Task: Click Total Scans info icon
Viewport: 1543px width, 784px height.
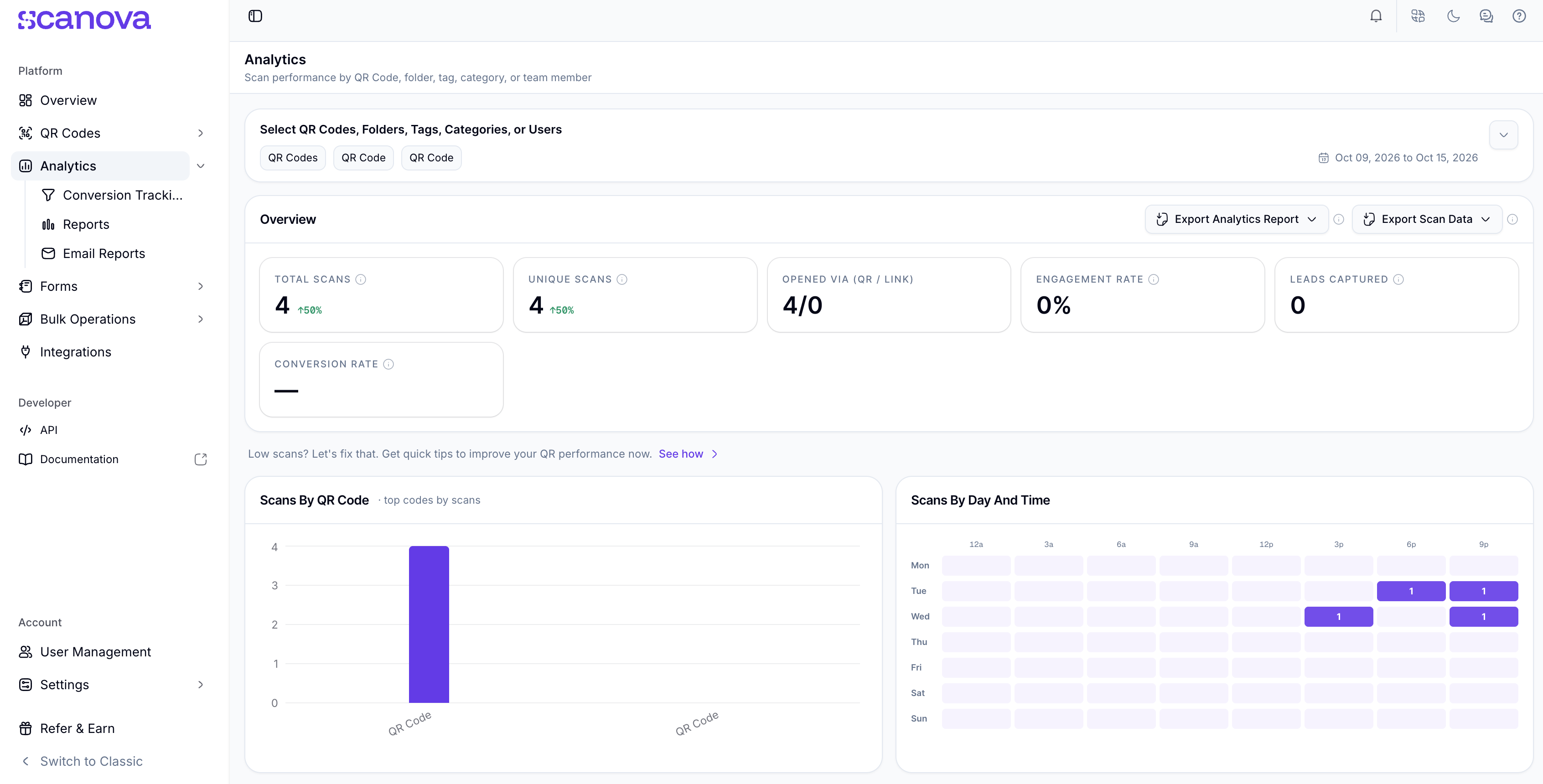Action: tap(361, 279)
